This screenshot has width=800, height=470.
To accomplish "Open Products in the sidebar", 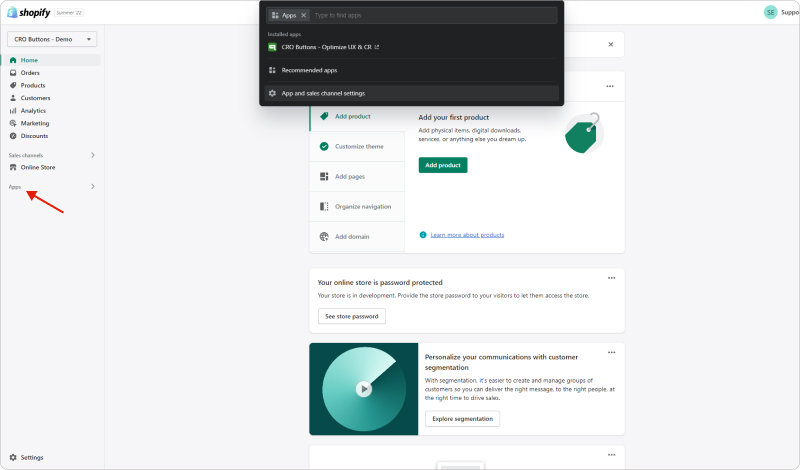I will [x=33, y=85].
